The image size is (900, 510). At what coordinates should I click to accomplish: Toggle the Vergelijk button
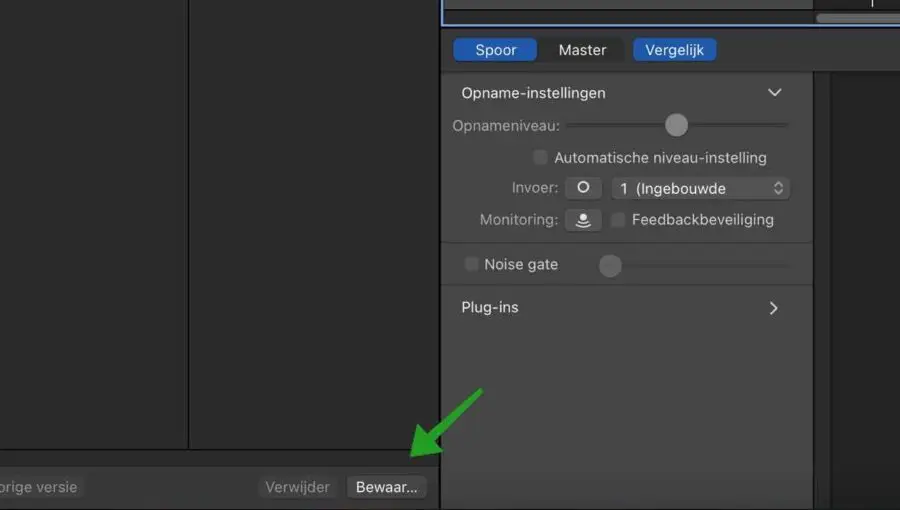674,50
